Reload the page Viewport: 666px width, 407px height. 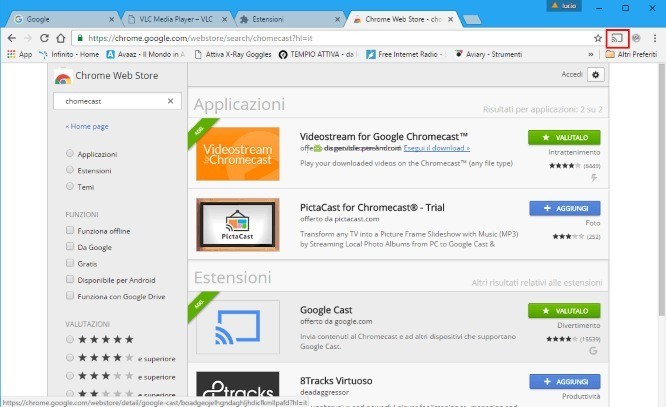pos(45,37)
